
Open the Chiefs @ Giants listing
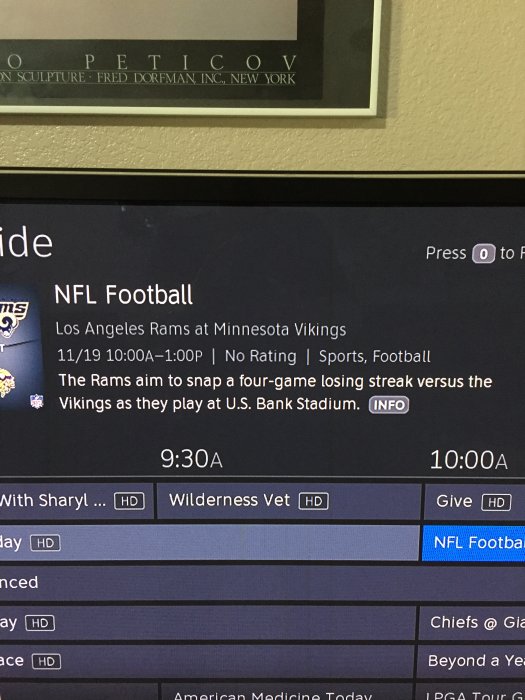pos(472,622)
